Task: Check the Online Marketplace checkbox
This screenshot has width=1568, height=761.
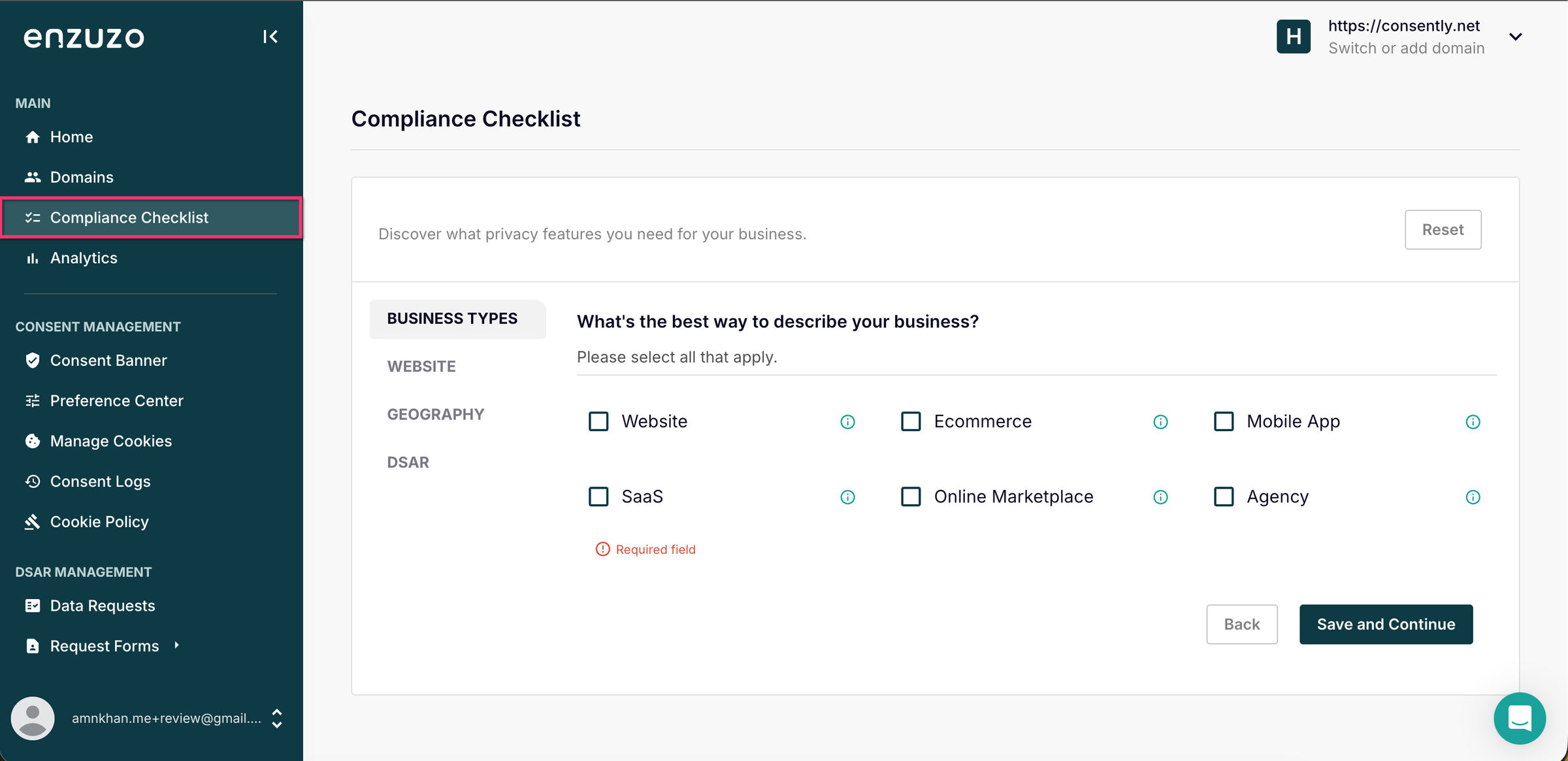Action: (911, 496)
